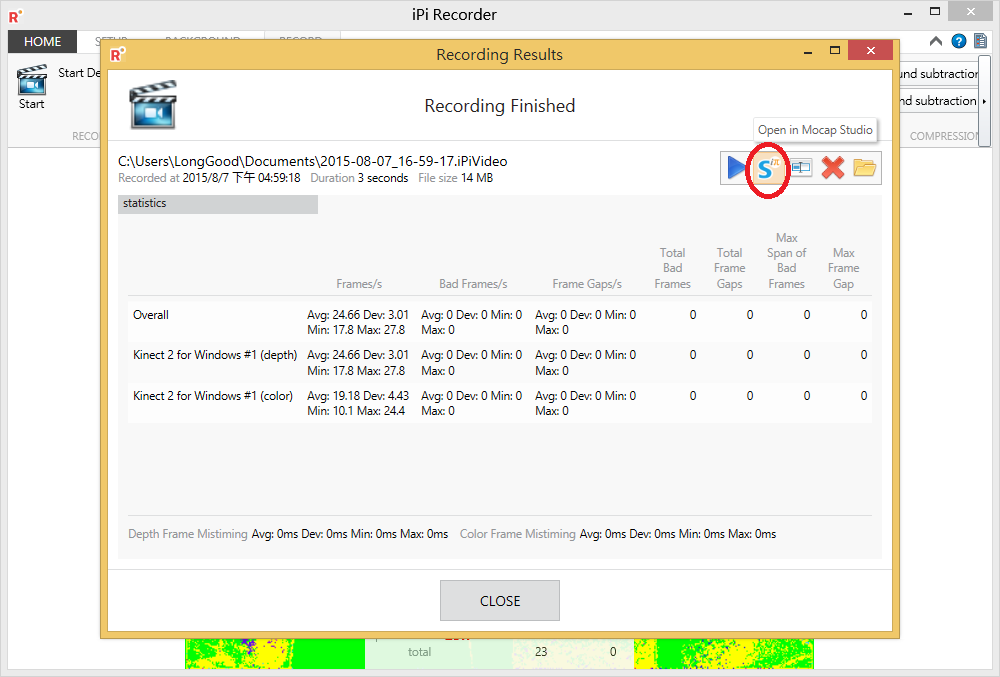This screenshot has height=677, width=1000.
Task: Select the Kinect 2 color statistics row
Action: 213,396
